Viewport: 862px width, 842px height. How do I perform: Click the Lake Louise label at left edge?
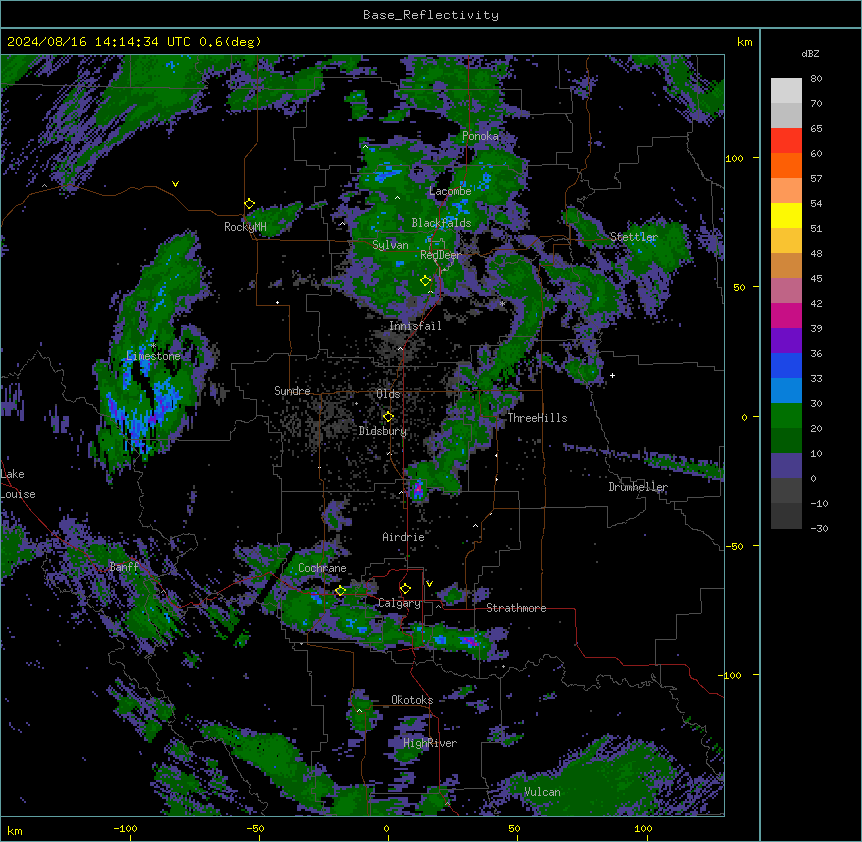click(x=16, y=484)
